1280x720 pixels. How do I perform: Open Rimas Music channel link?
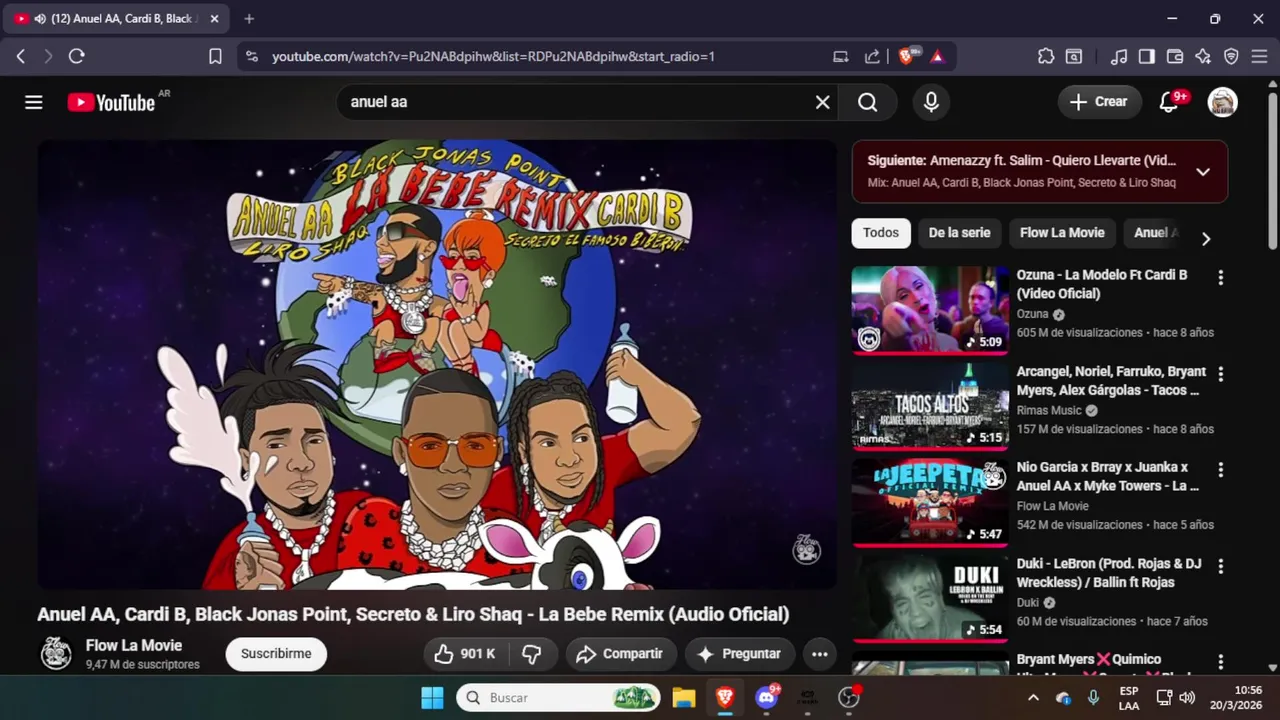tap(1049, 410)
